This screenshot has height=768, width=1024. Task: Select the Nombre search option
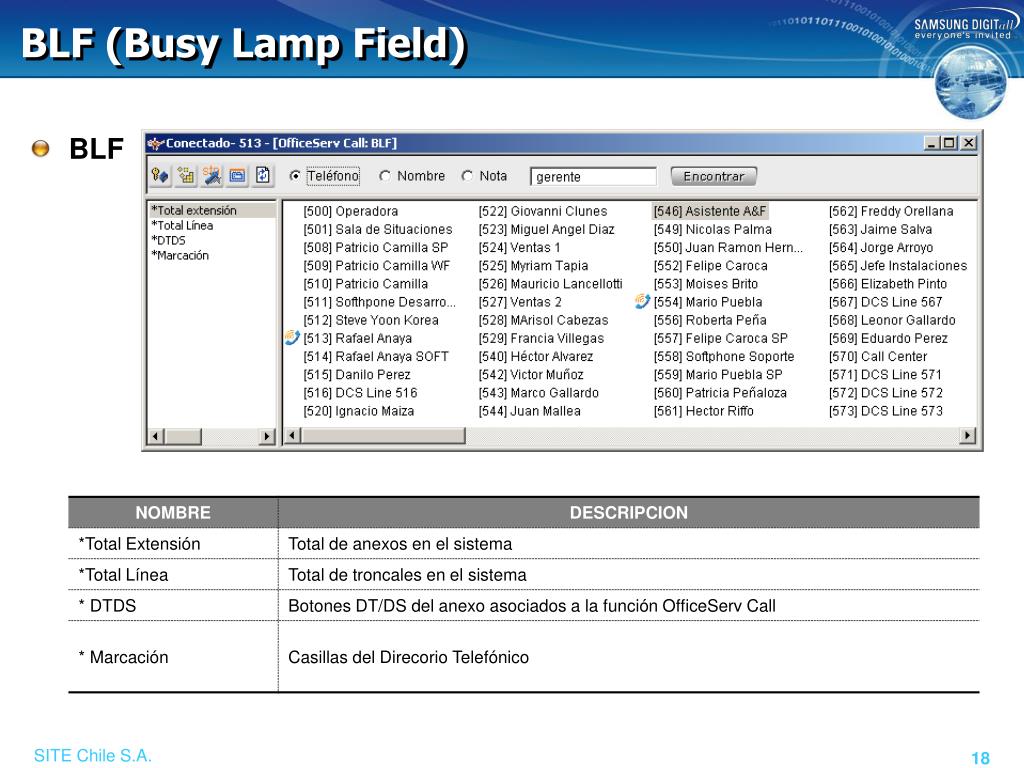[385, 176]
